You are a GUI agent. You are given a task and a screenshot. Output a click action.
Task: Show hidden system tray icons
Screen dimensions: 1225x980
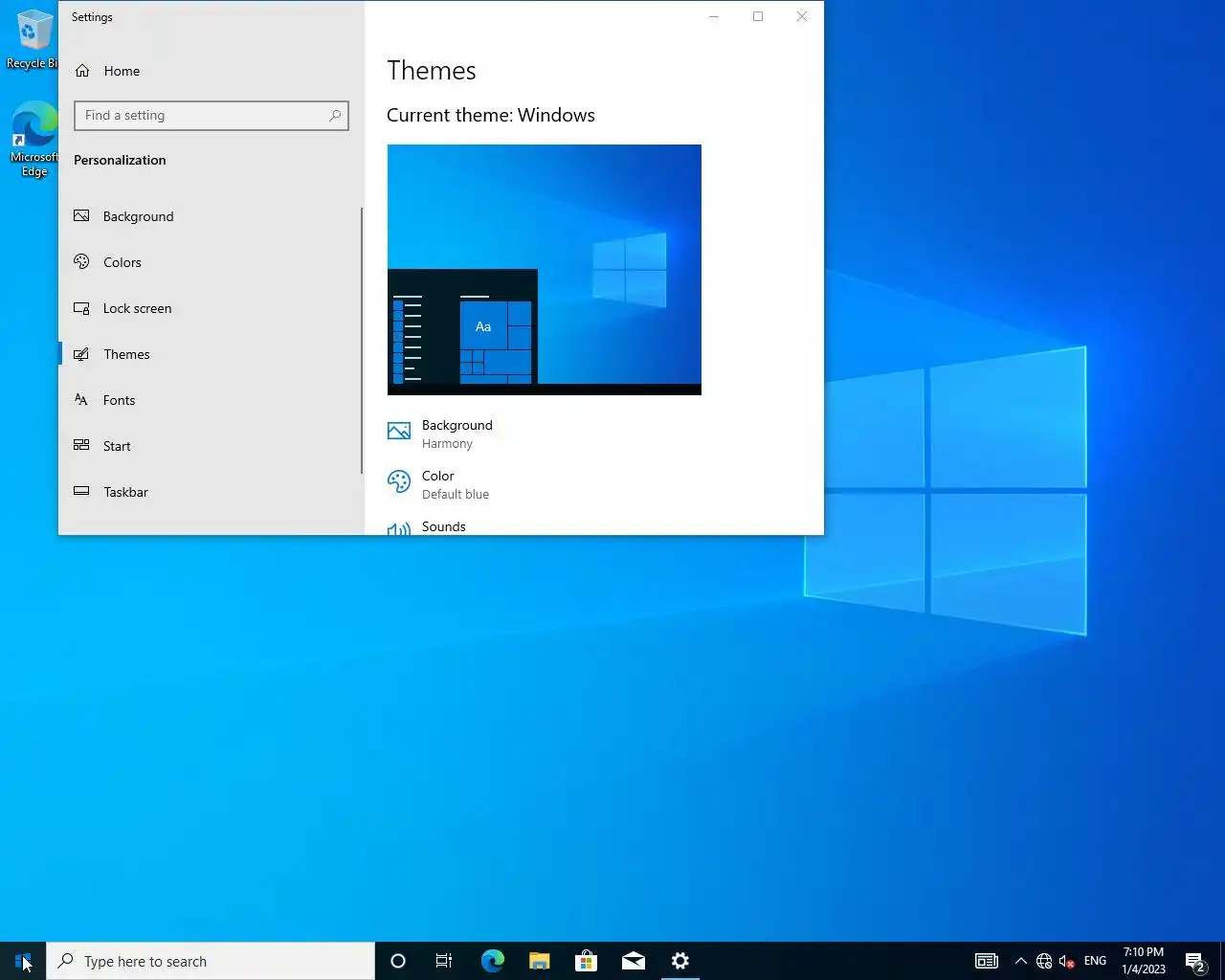click(x=1020, y=961)
